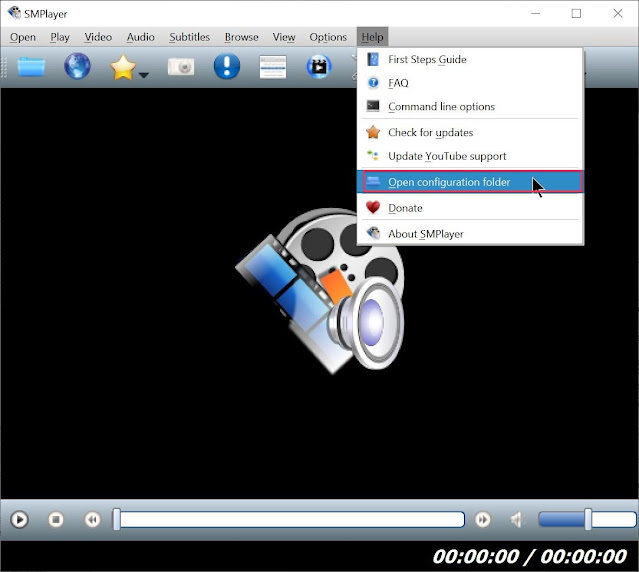The image size is (639, 572).
Task: Click the play button in control bar
Action: click(20, 520)
